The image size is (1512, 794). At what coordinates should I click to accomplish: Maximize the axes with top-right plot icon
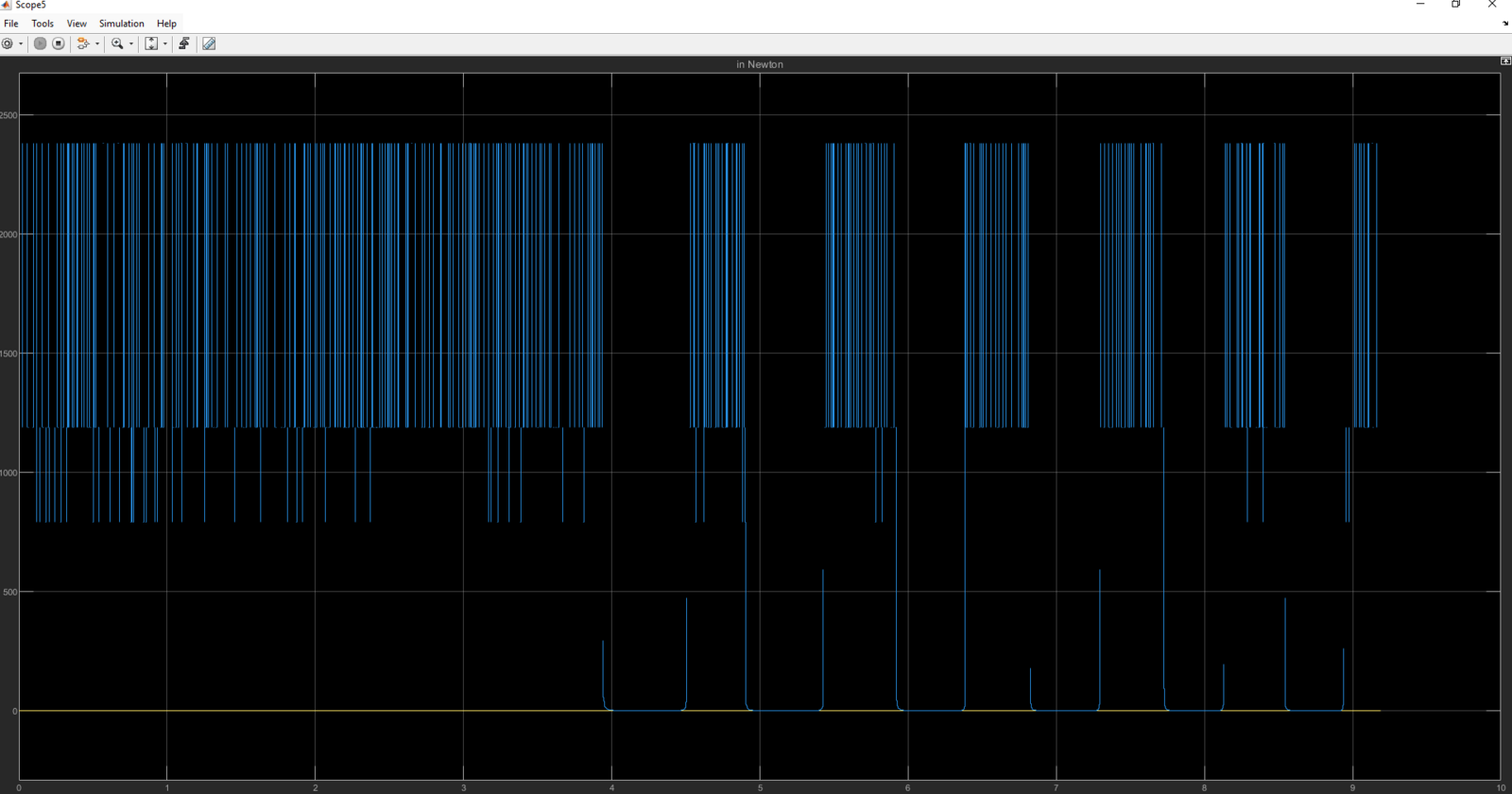(1505, 61)
